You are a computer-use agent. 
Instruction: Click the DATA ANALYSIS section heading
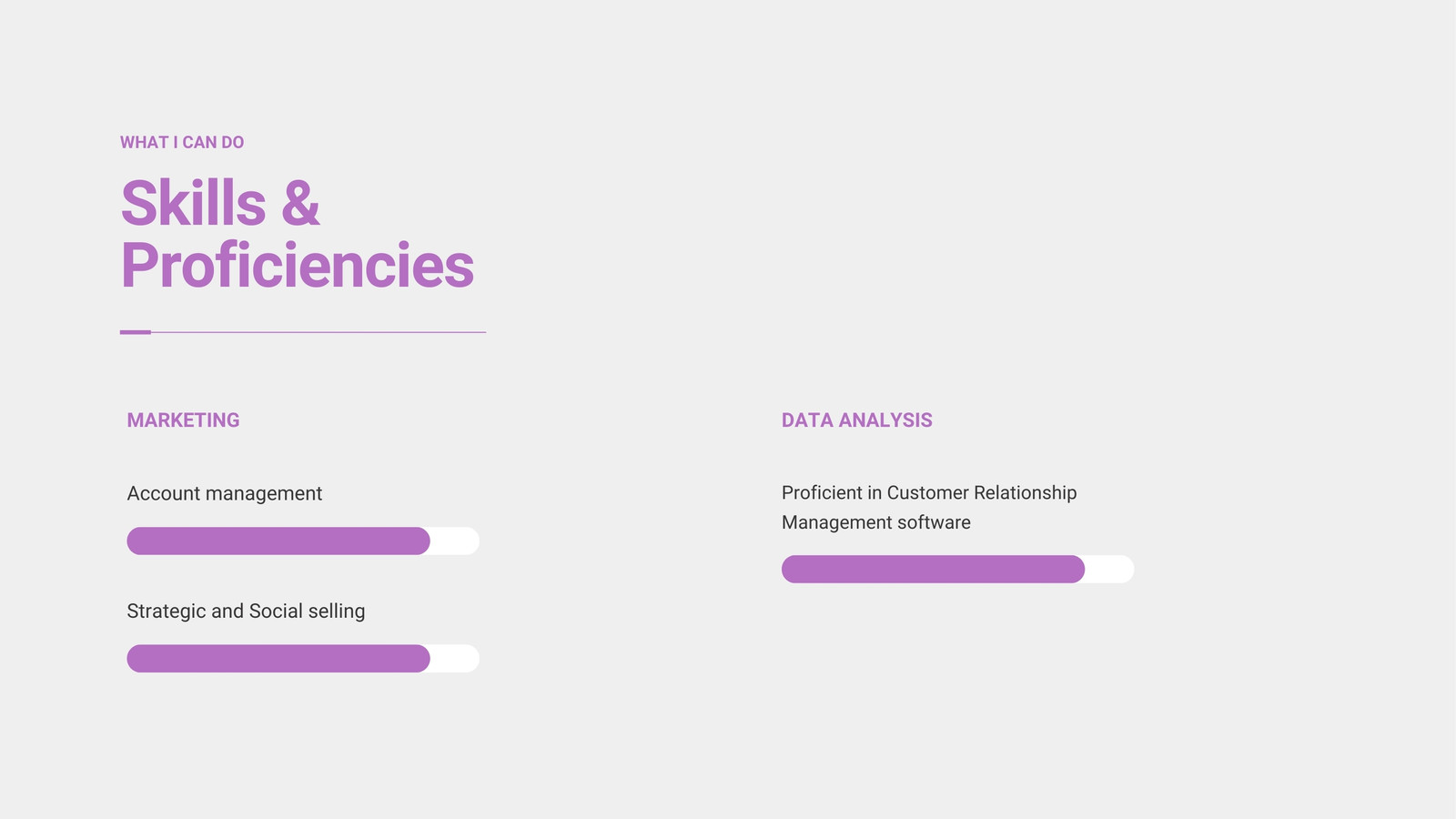pos(857,420)
